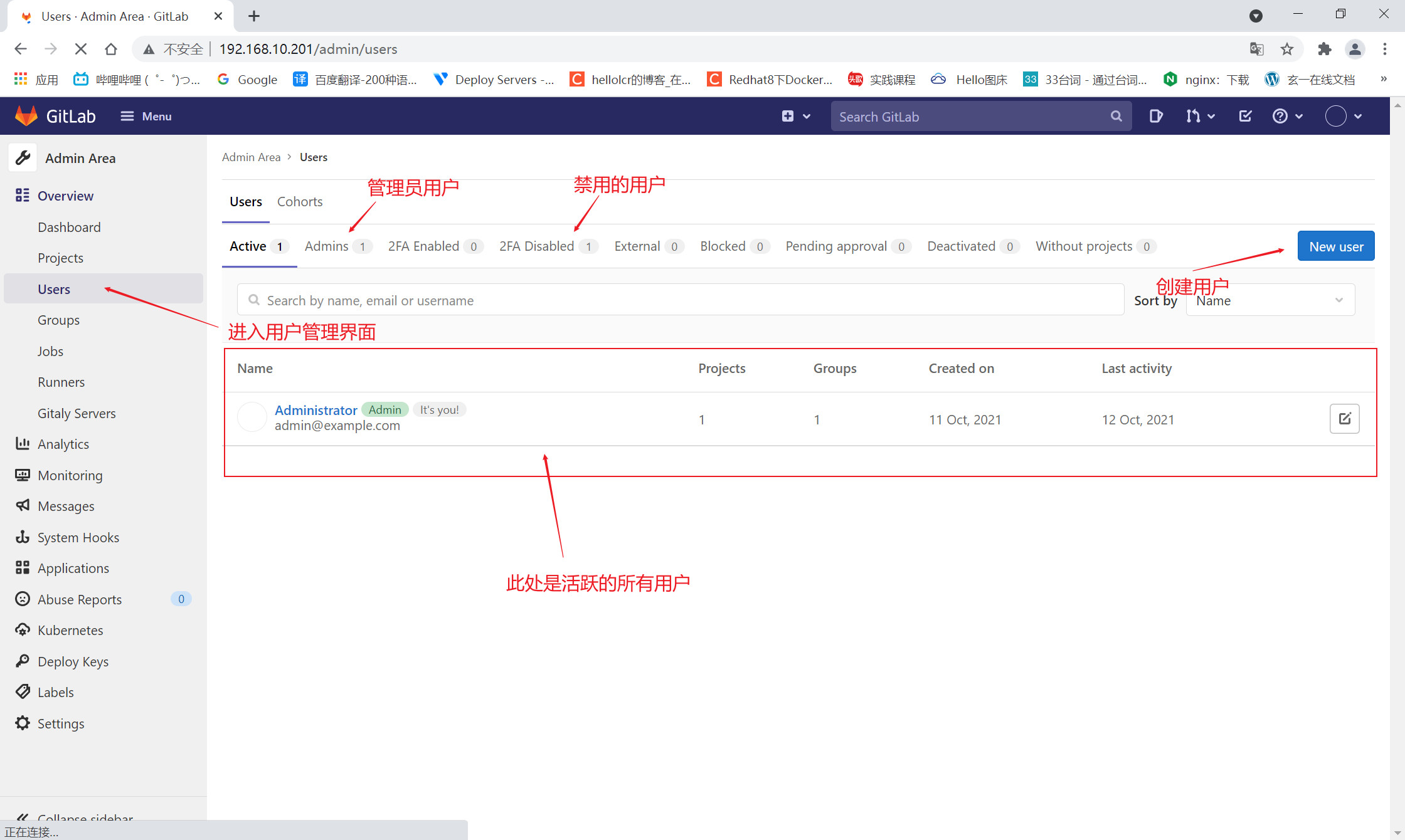
Task: Click the search magnifier in Search GitLab
Action: (1116, 117)
